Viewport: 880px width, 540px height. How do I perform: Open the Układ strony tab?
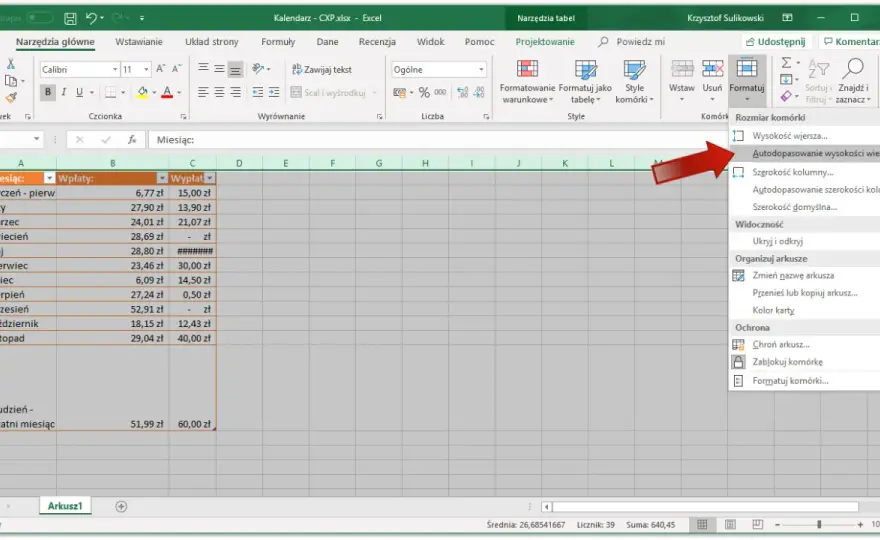(x=212, y=42)
